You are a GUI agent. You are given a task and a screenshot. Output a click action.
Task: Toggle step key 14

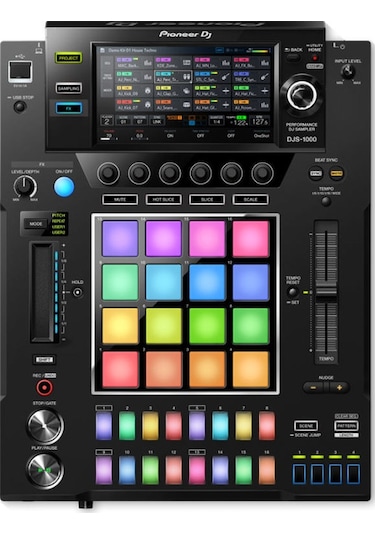click(220, 470)
